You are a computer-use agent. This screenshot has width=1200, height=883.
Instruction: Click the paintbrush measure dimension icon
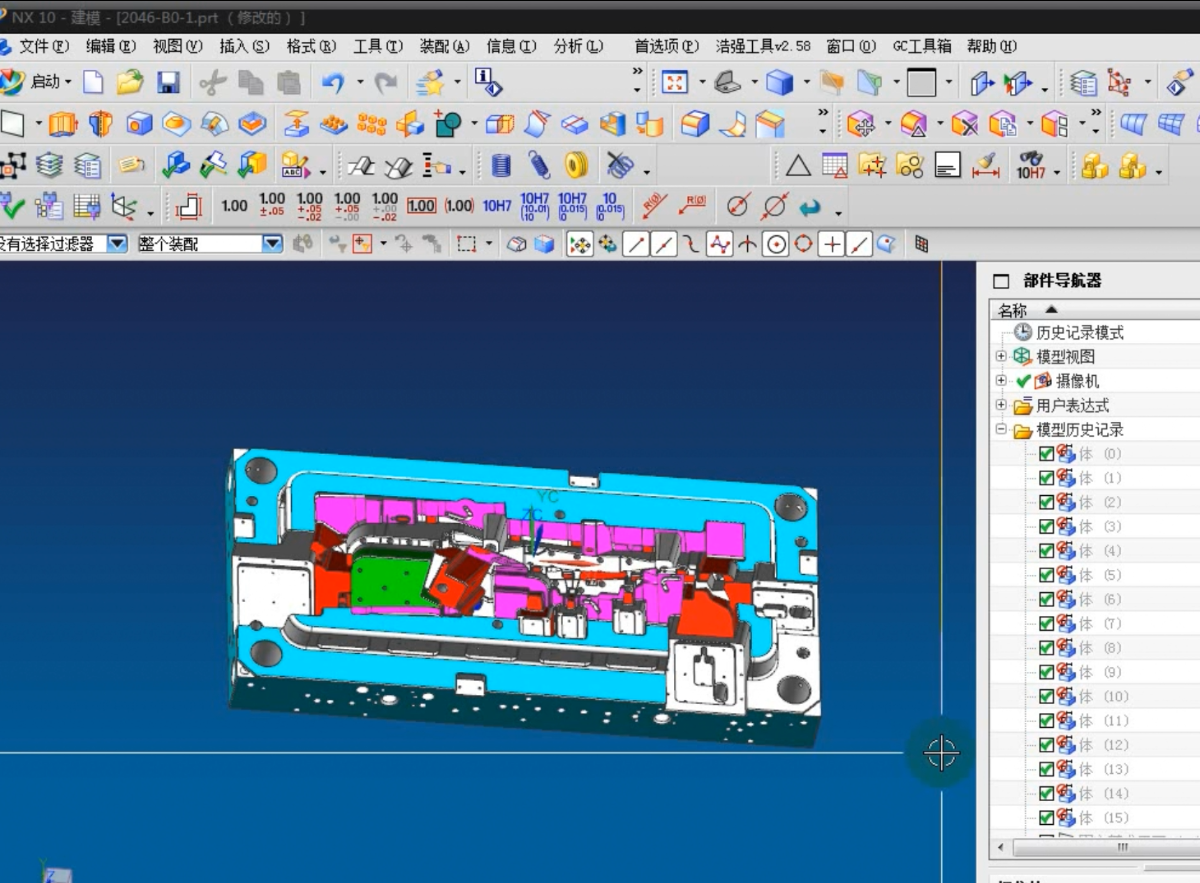click(x=985, y=165)
